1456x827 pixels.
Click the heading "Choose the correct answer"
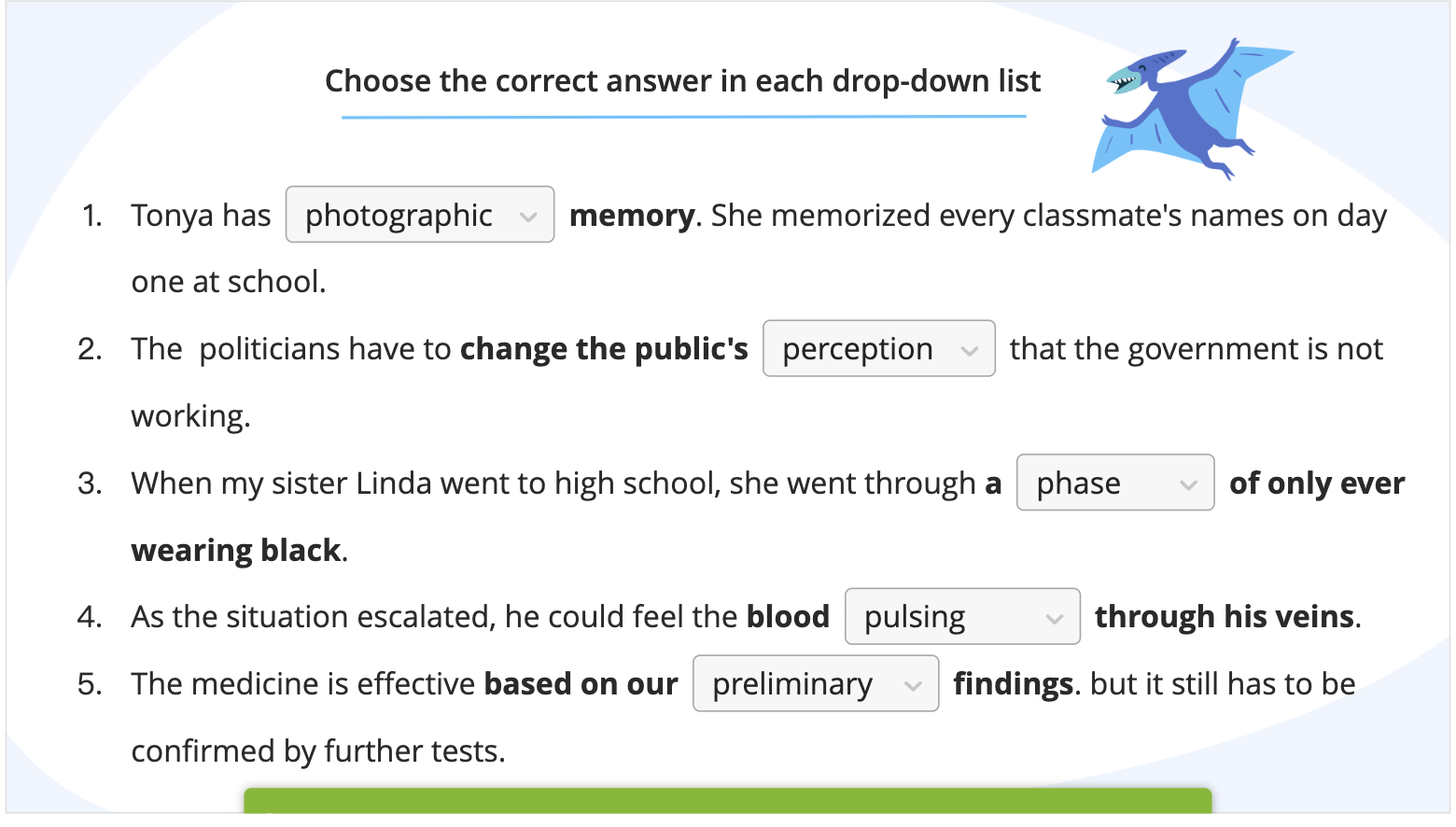pos(683,81)
